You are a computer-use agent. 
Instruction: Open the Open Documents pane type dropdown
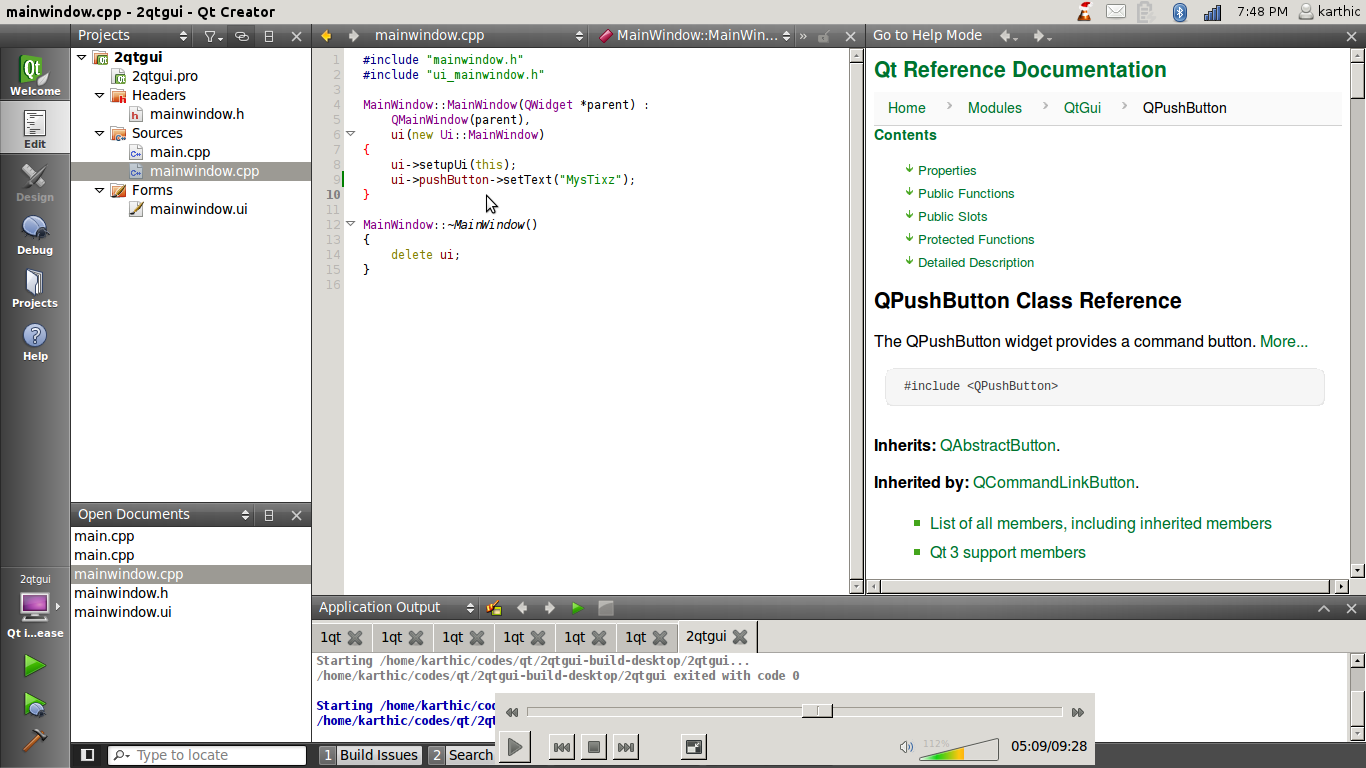[x=164, y=515]
